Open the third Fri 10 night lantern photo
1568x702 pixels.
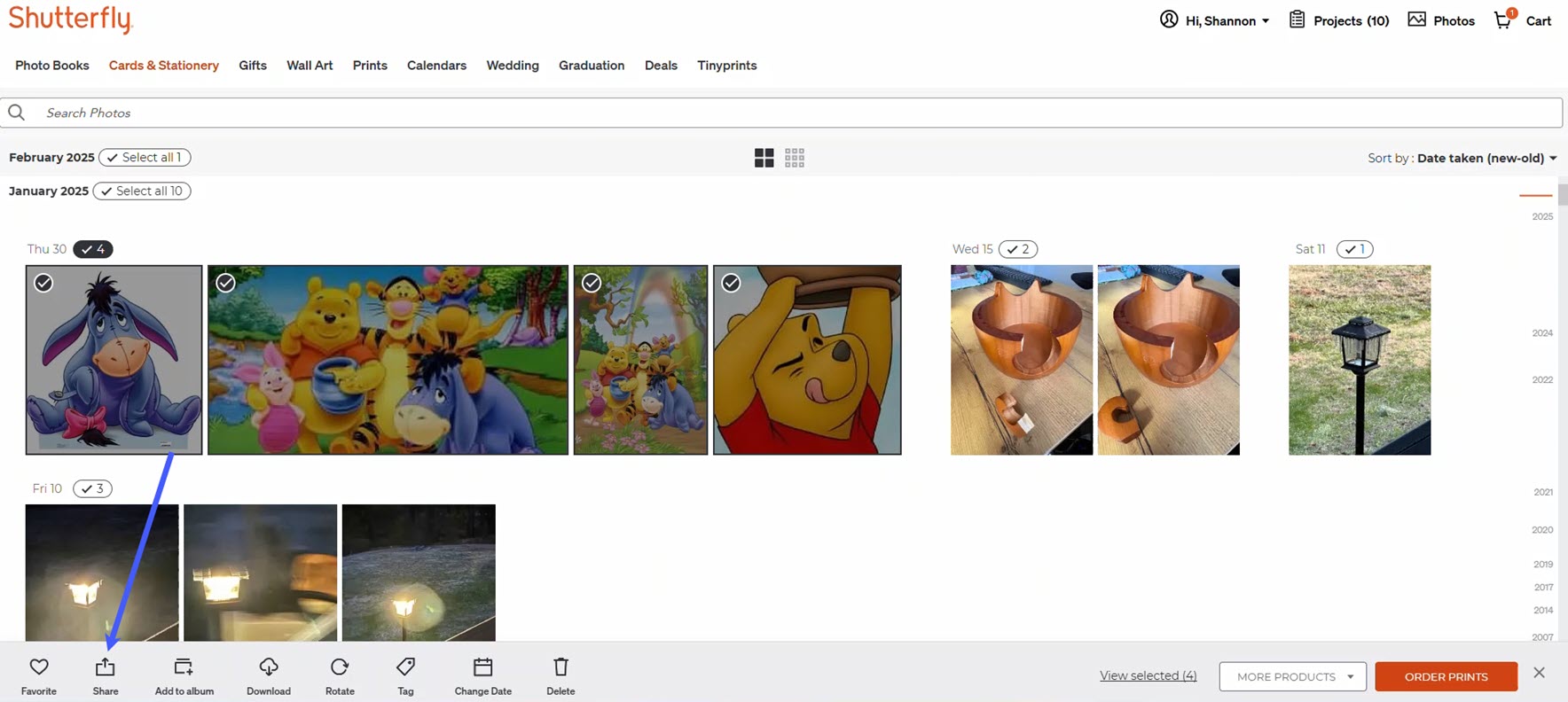point(419,573)
